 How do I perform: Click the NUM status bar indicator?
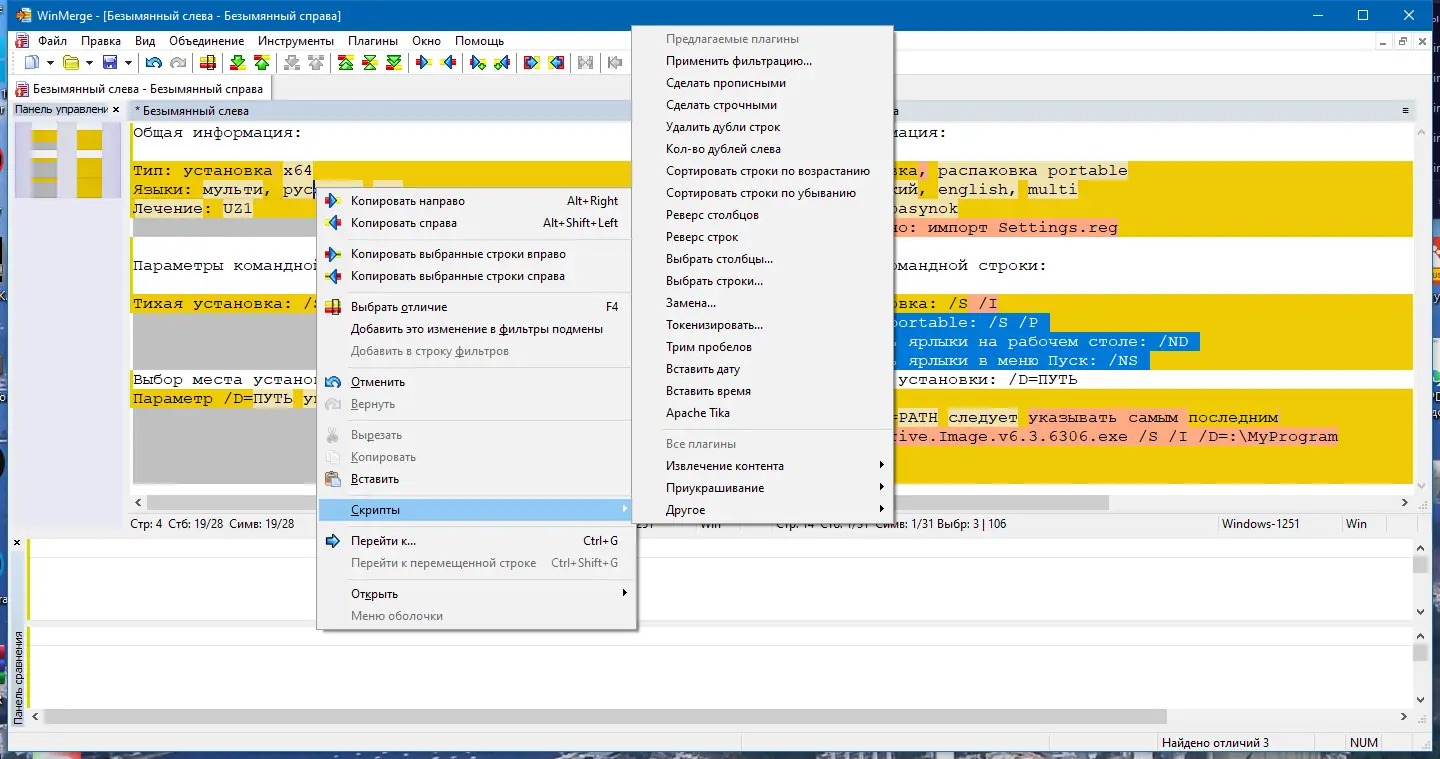(1363, 743)
